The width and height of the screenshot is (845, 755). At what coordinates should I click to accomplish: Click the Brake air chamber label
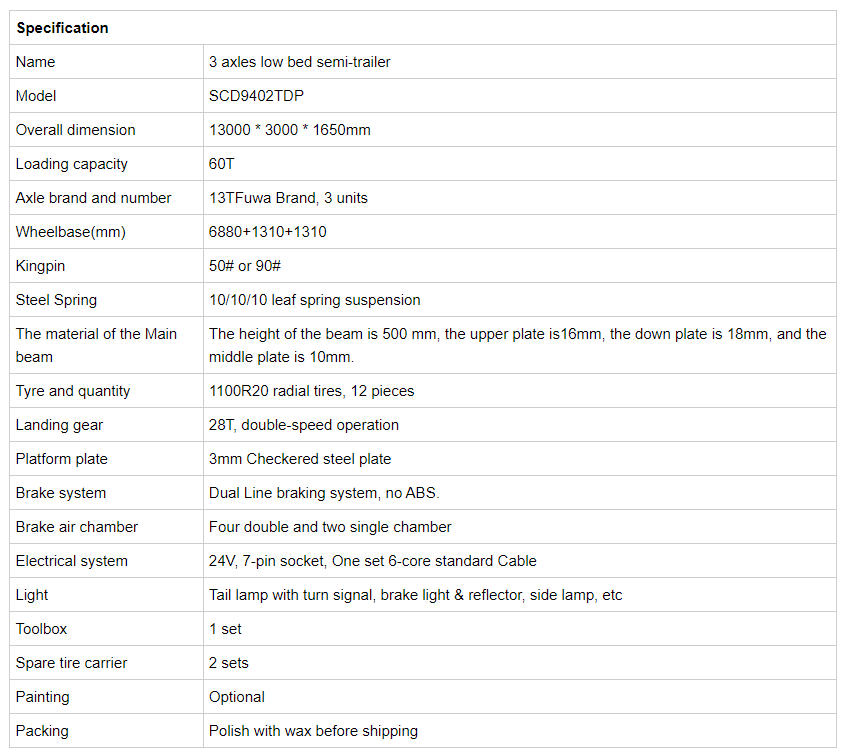coord(77,527)
